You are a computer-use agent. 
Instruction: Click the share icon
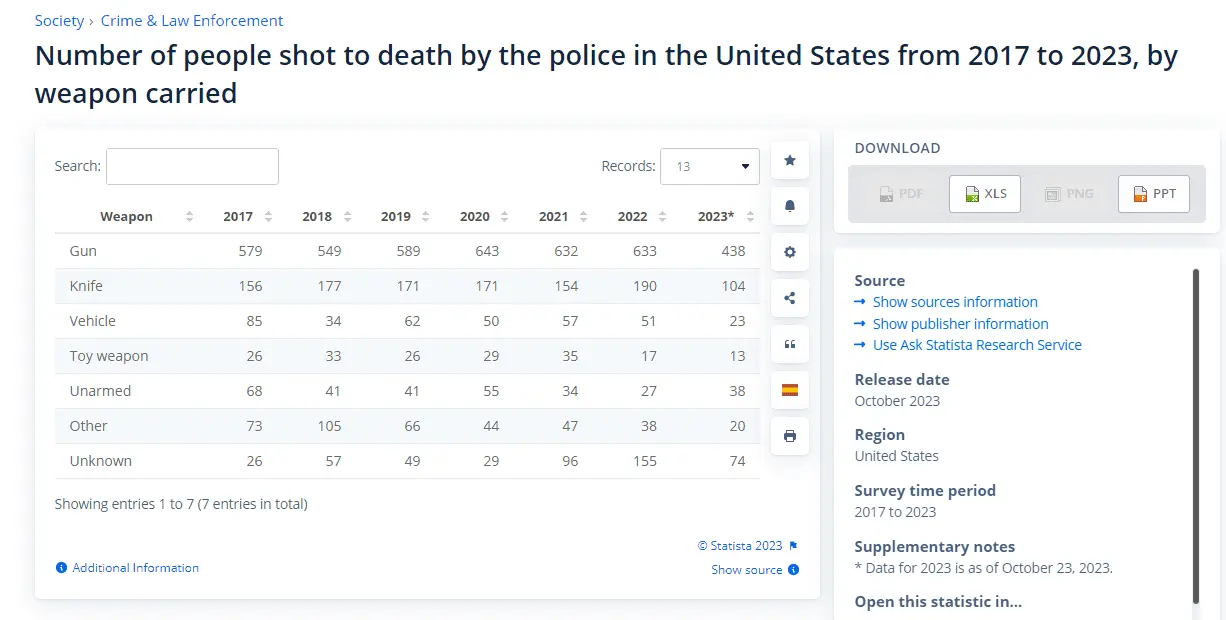pyautogui.click(x=790, y=298)
